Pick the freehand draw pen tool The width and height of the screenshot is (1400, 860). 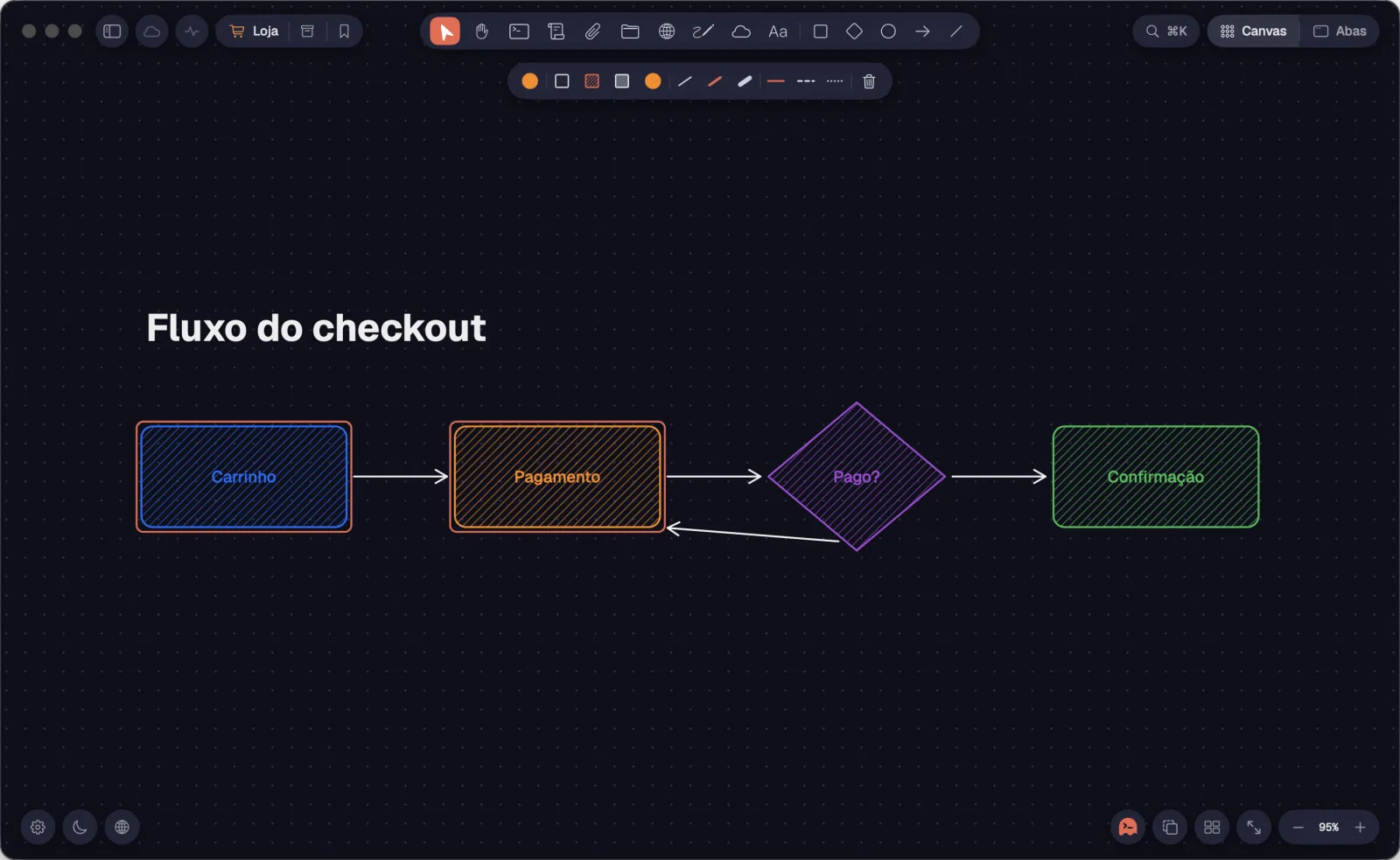click(703, 31)
